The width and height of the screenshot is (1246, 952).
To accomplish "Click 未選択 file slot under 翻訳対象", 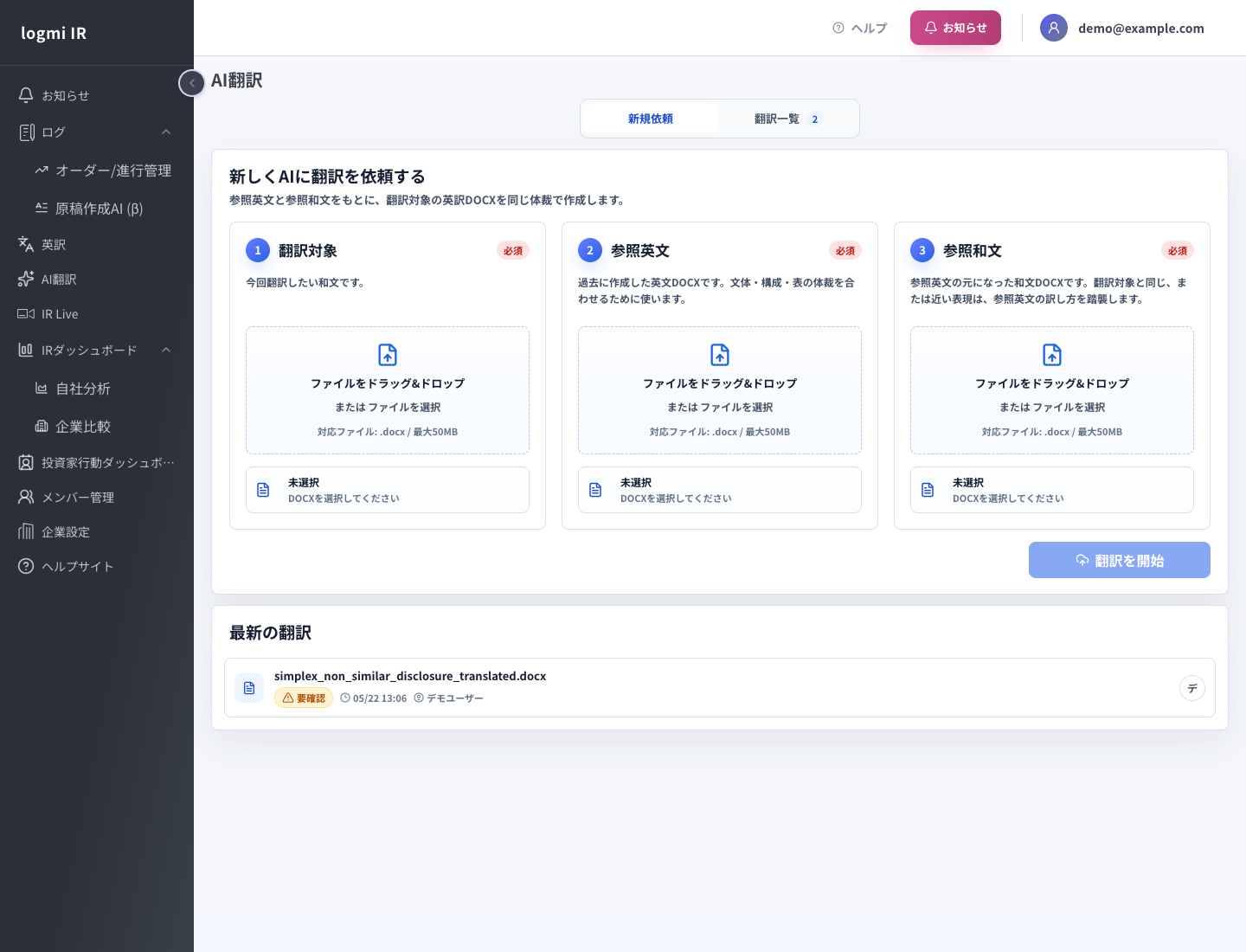I will 388,490.
